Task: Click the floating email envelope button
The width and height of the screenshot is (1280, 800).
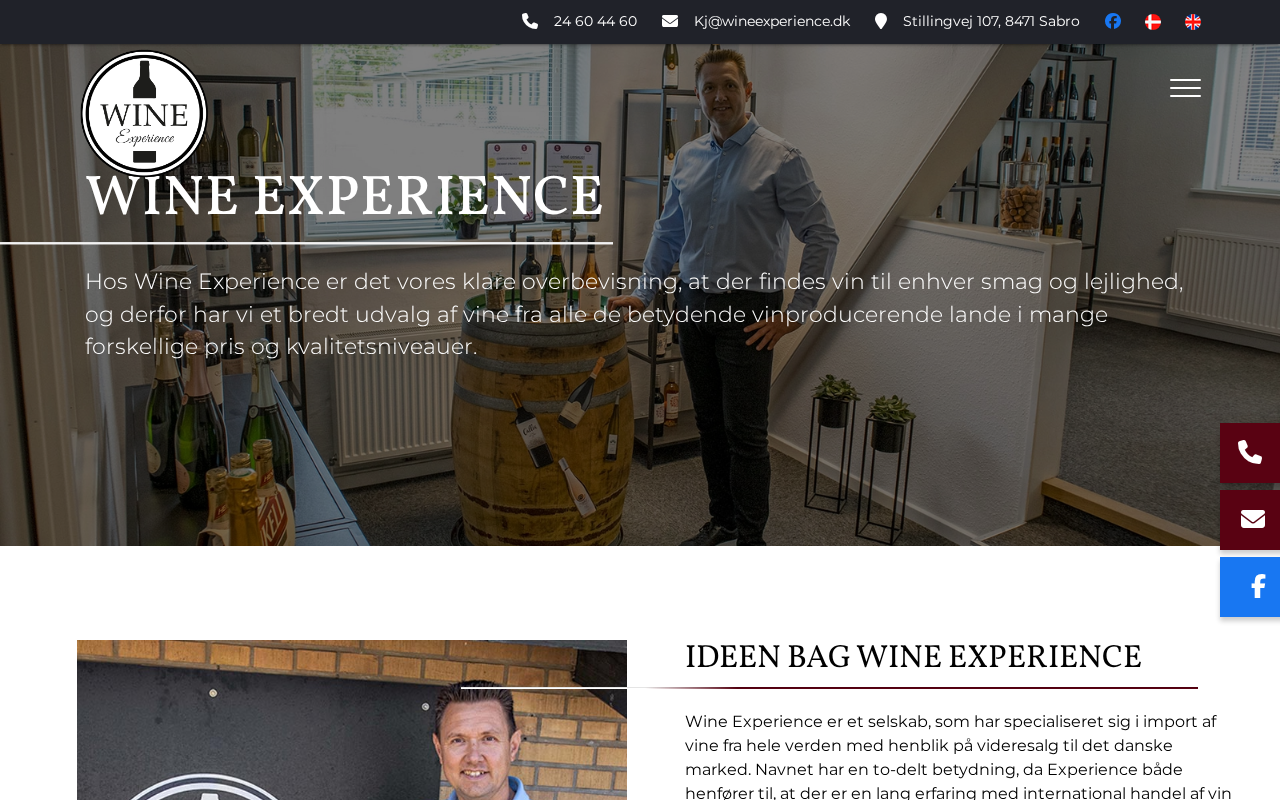Action: [x=1250, y=520]
